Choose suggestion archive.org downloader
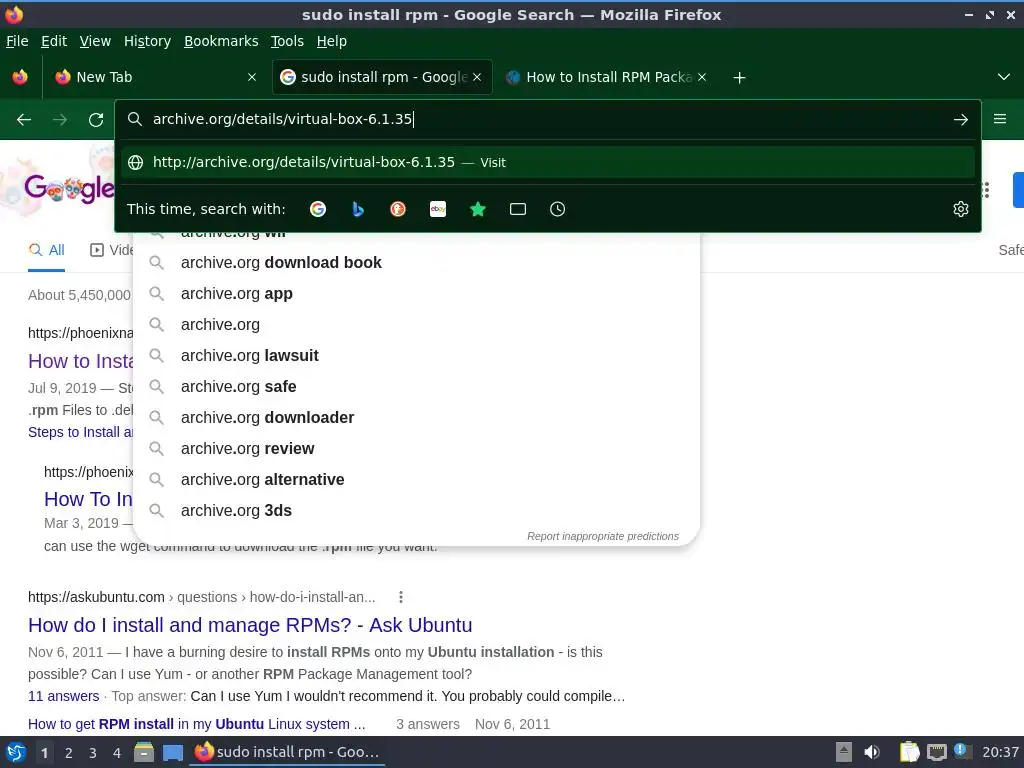 [417, 417]
